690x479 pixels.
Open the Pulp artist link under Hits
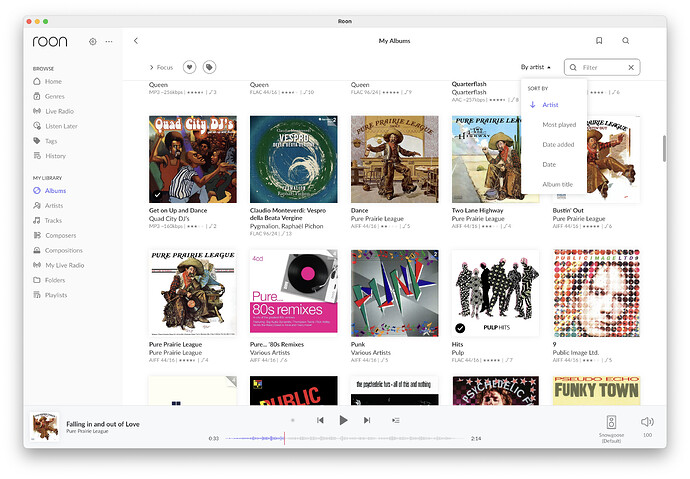(458, 353)
